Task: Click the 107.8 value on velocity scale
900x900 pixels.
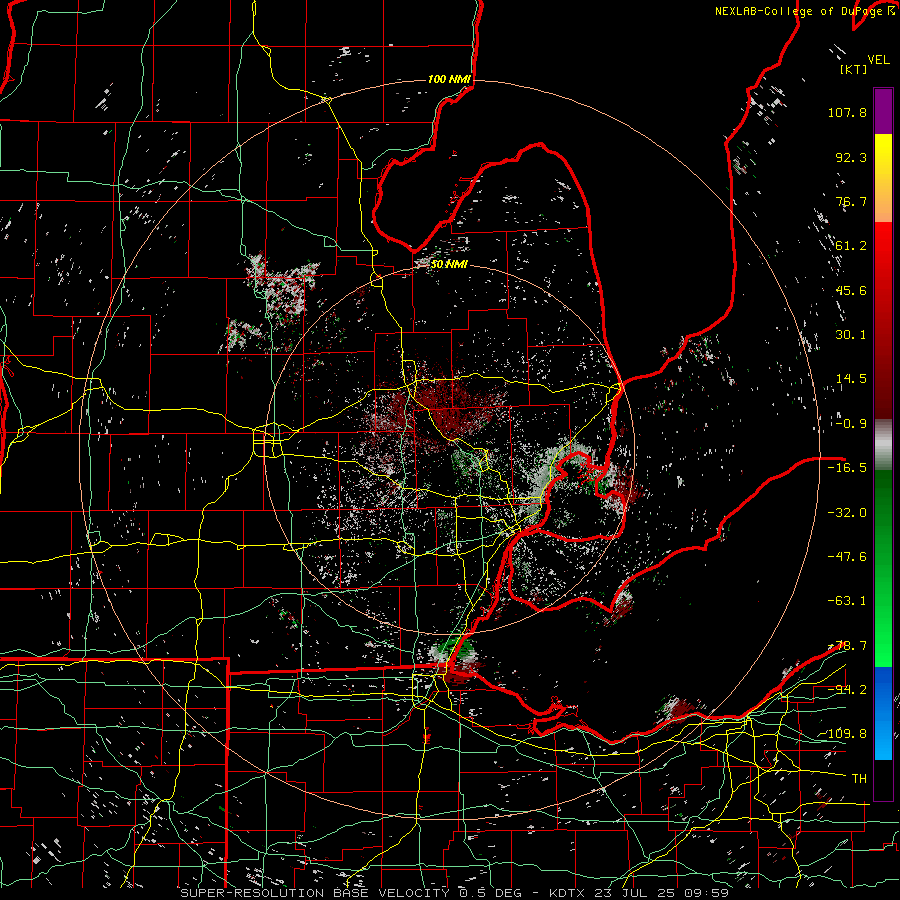Action: (x=847, y=112)
